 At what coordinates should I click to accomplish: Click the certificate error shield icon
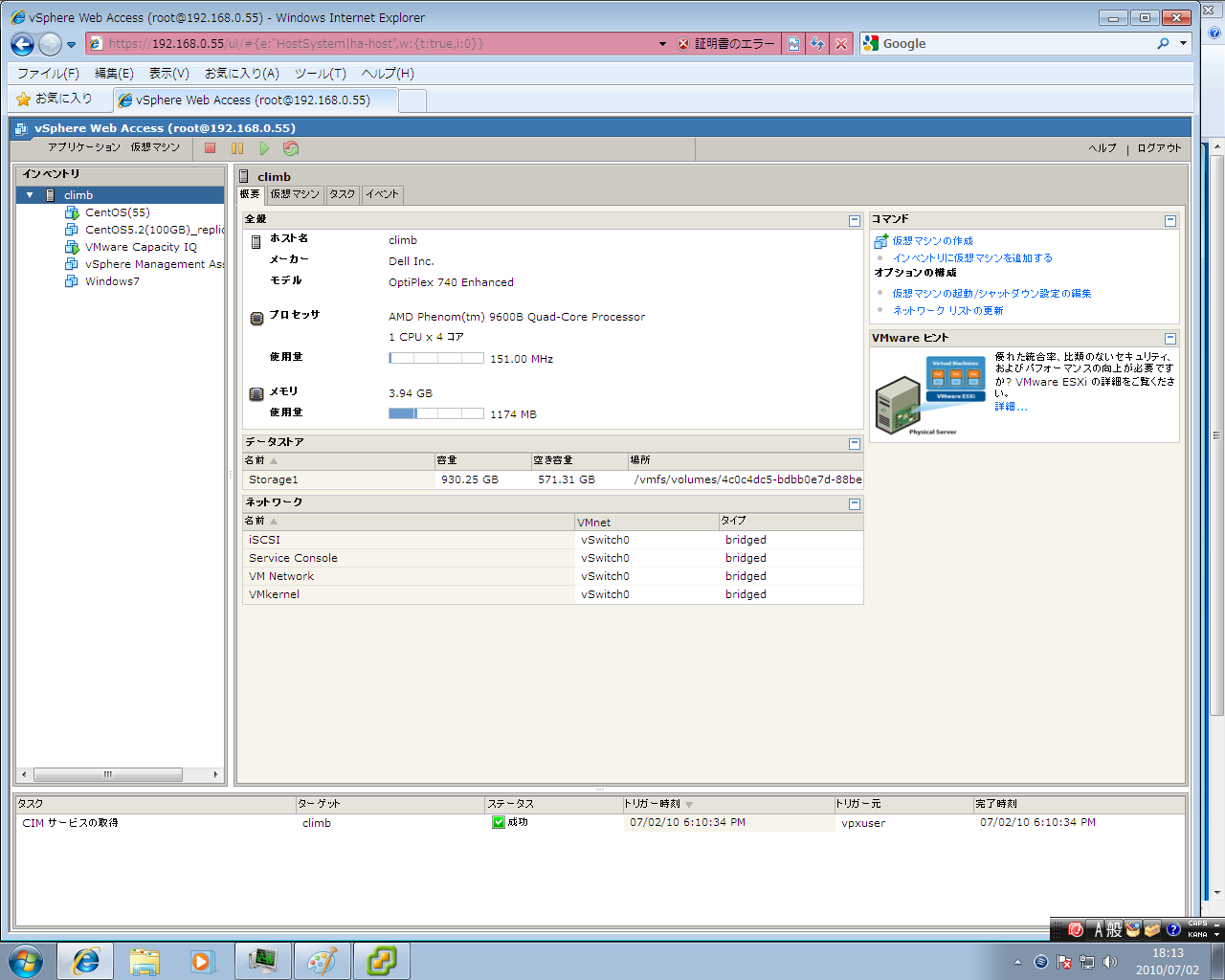683,44
